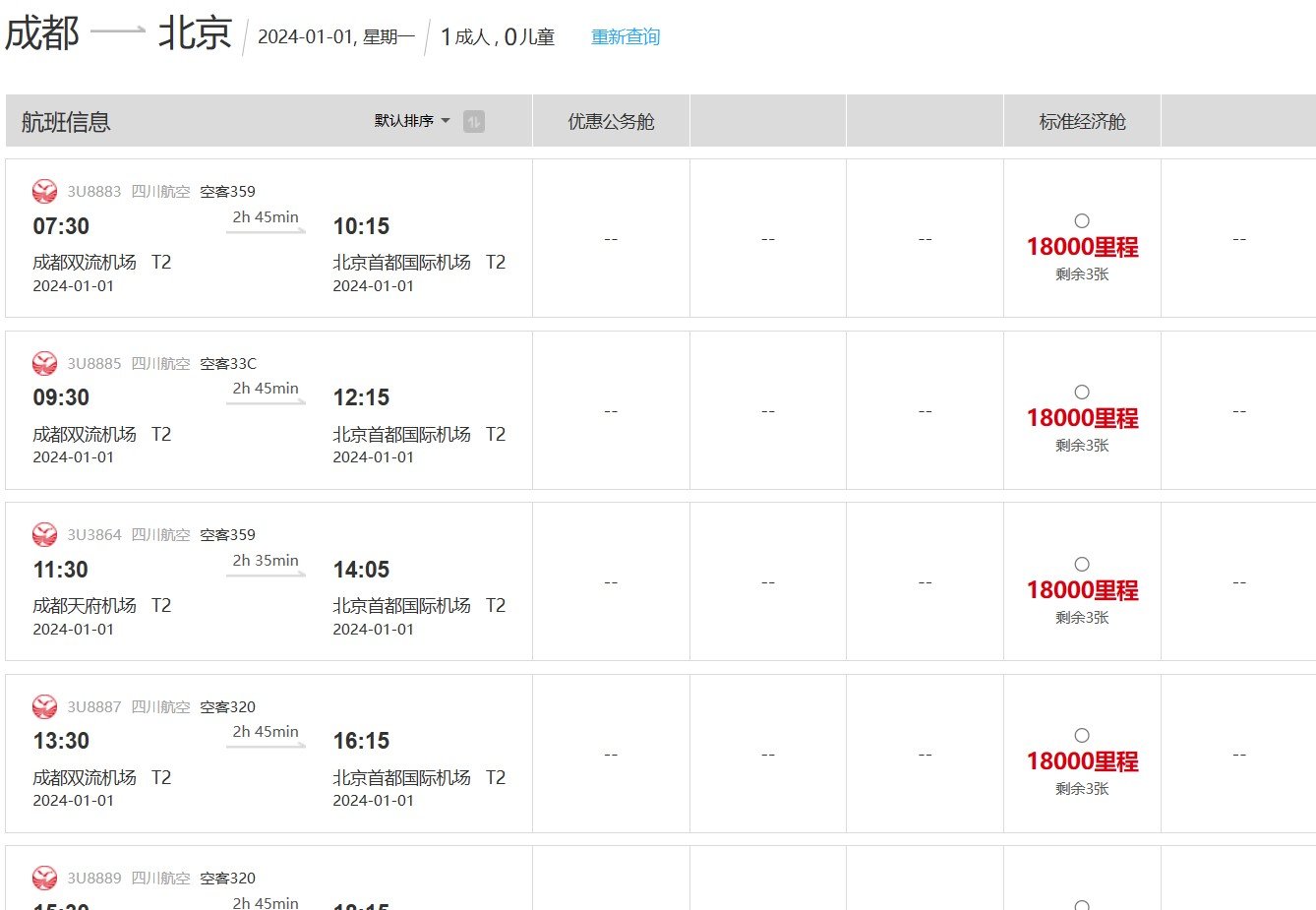Select the 优惠公务舱 cabin column header

click(x=611, y=122)
